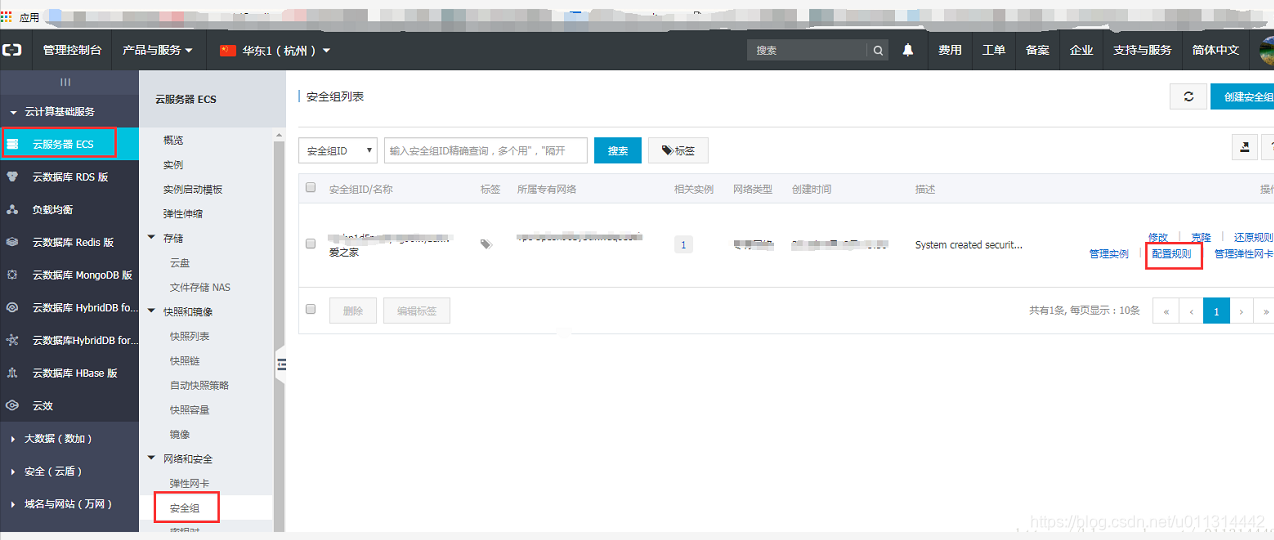Viewport: 1274px width, 540px height.
Task: Jump to first page in pagination
Action: tap(1166, 311)
